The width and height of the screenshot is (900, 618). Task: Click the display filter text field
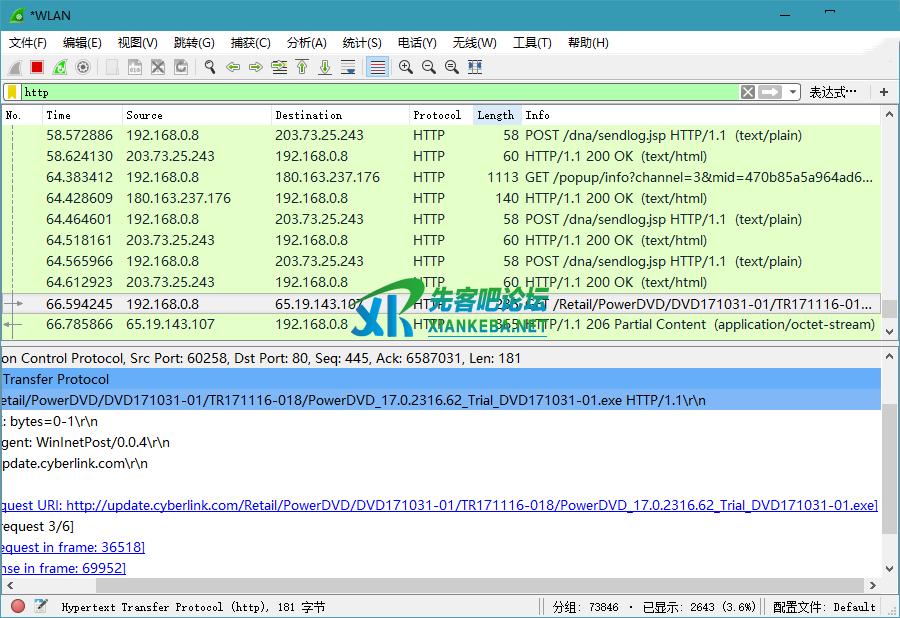click(380, 92)
